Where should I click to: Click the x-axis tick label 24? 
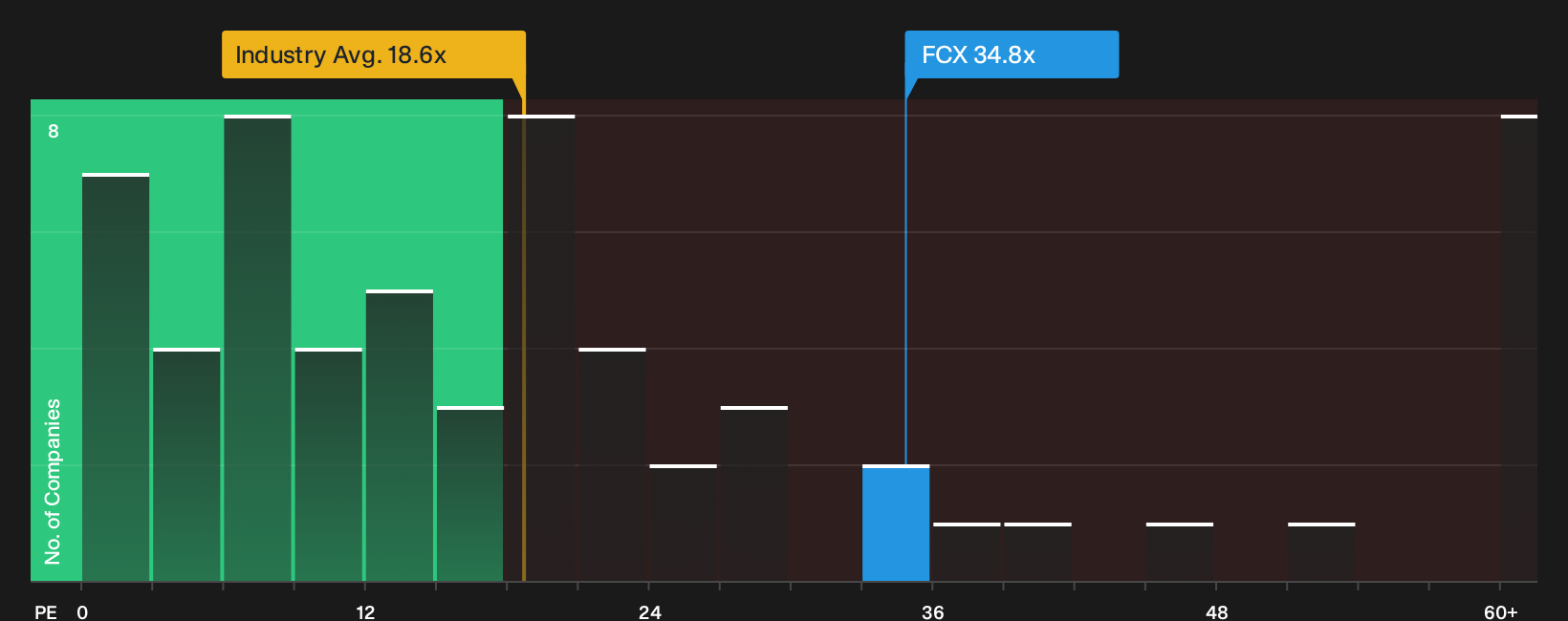click(649, 611)
